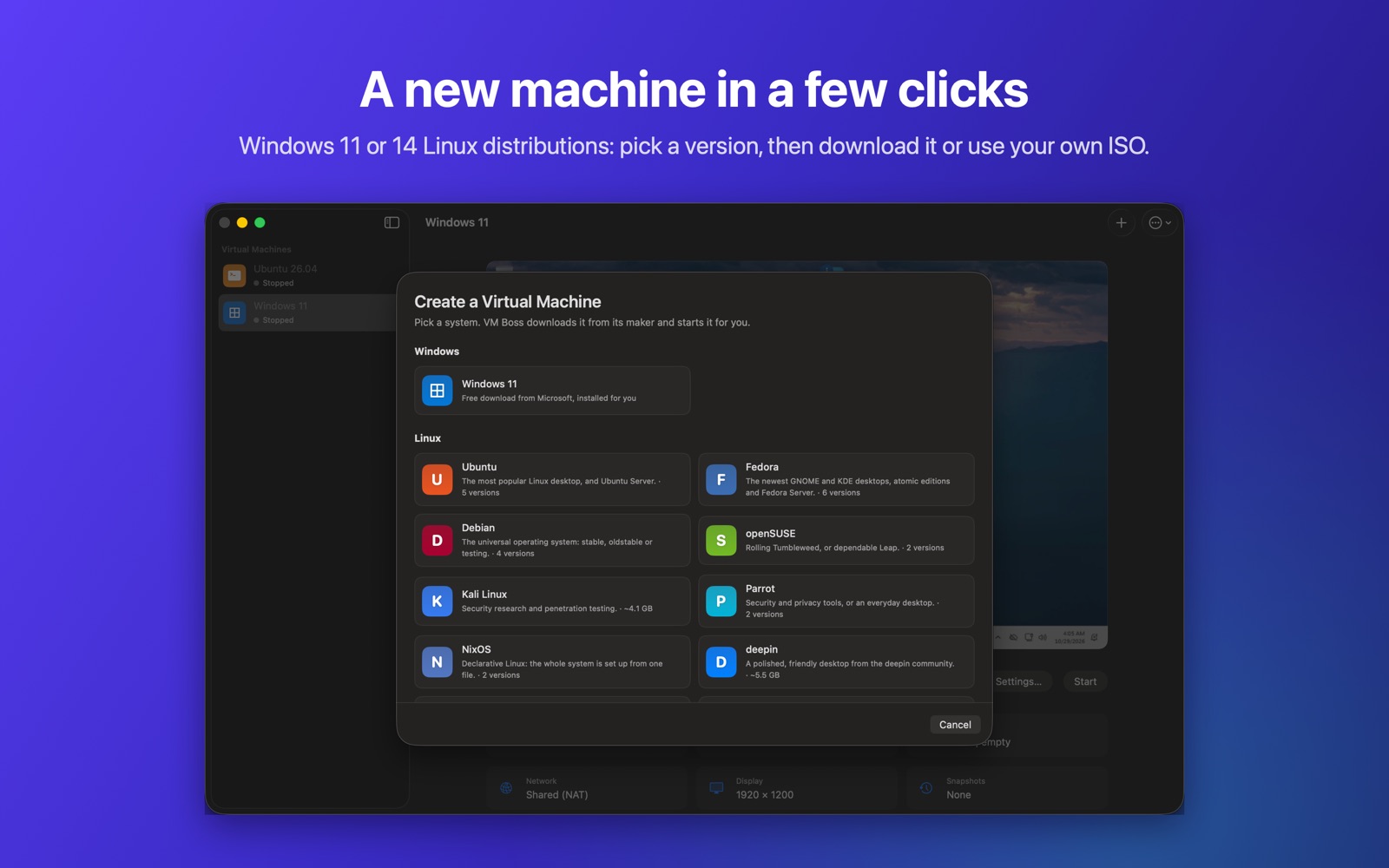
Task: Click the Kali Linux 'K' icon
Action: [437, 601]
